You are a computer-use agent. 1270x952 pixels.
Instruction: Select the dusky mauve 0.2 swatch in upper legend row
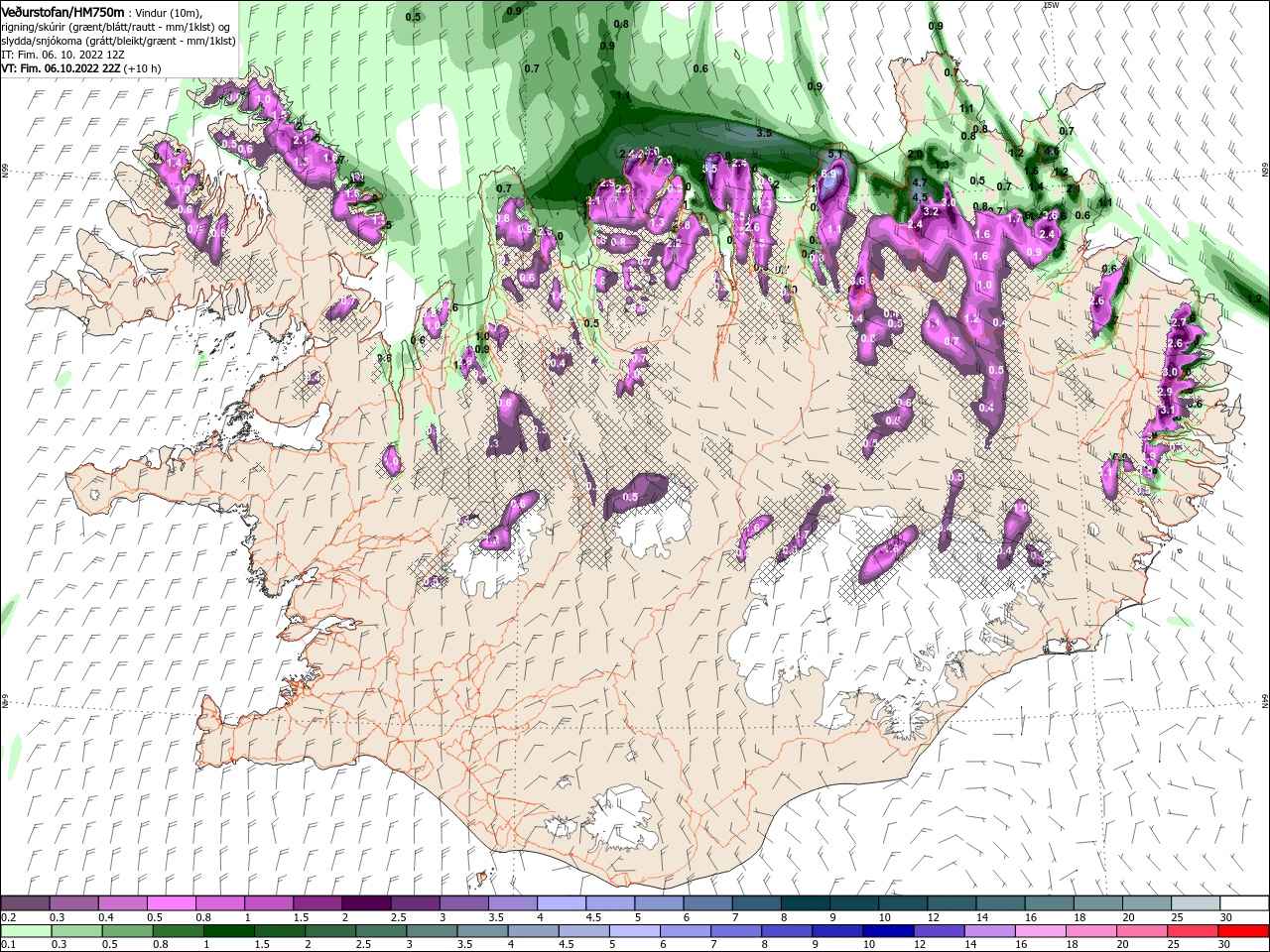pyautogui.click(x=25, y=903)
